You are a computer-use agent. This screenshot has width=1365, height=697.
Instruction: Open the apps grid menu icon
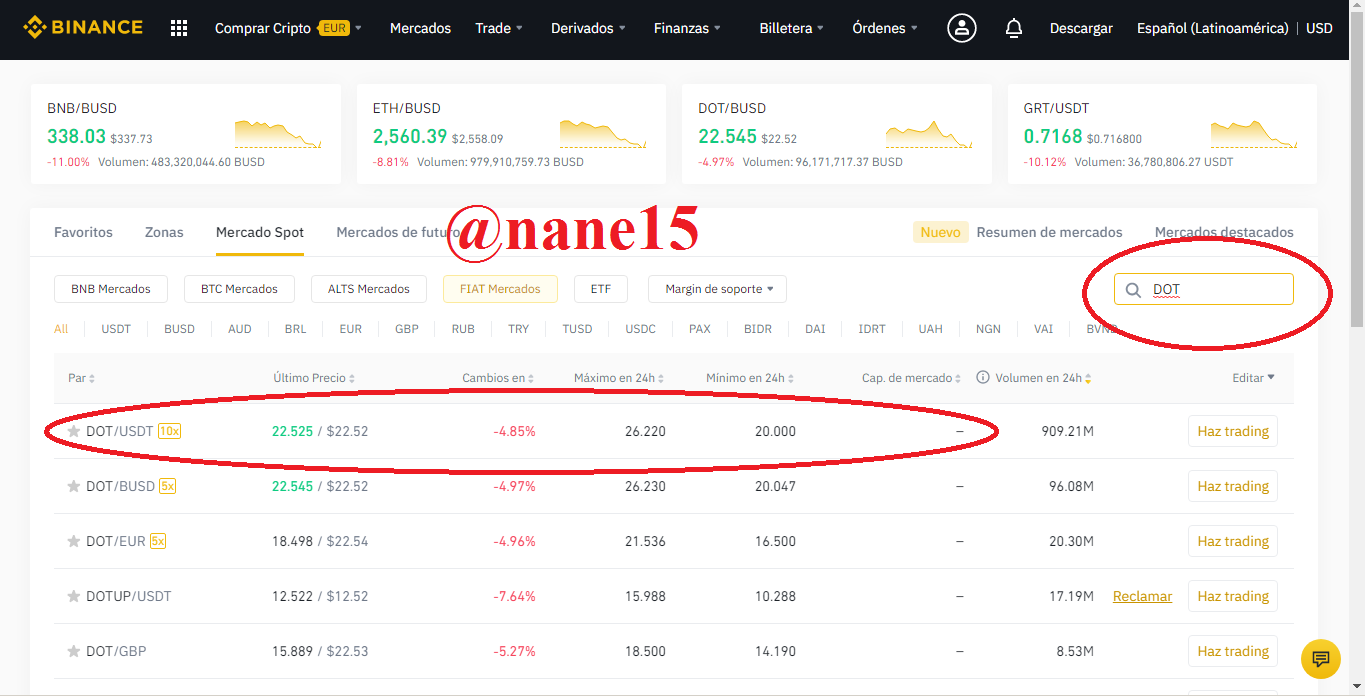179,28
